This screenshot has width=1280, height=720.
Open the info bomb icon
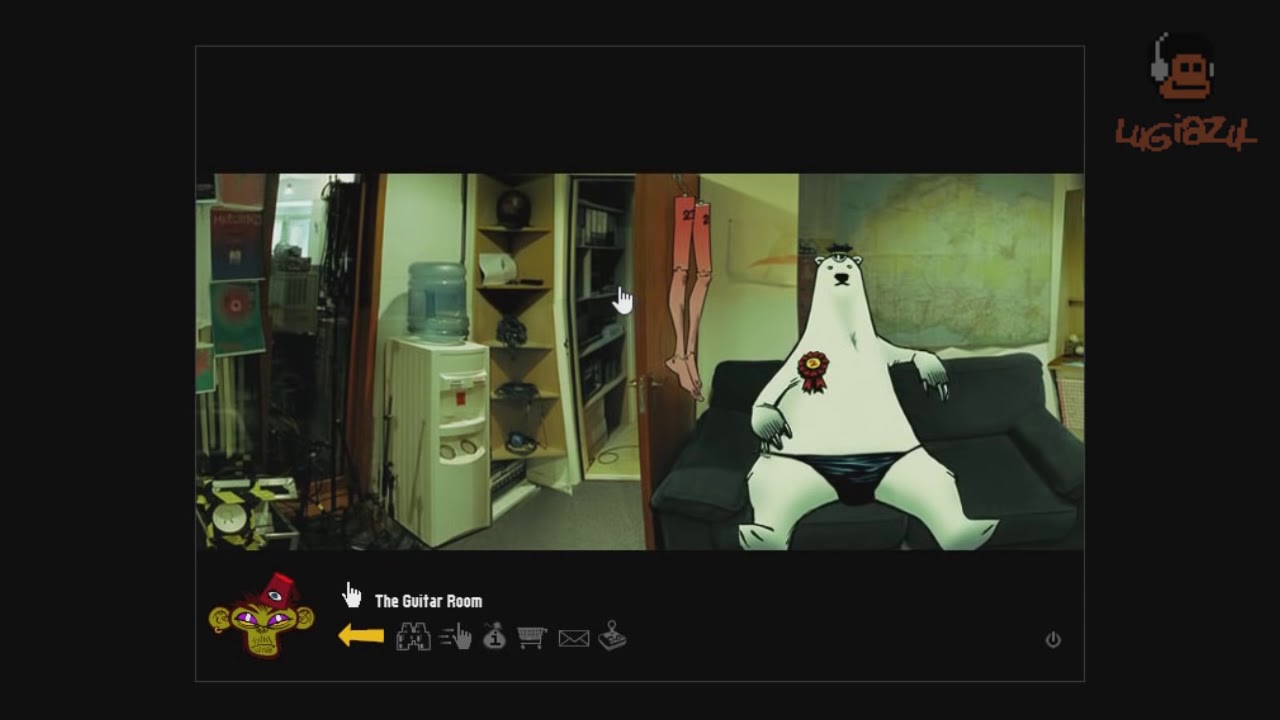click(x=494, y=636)
